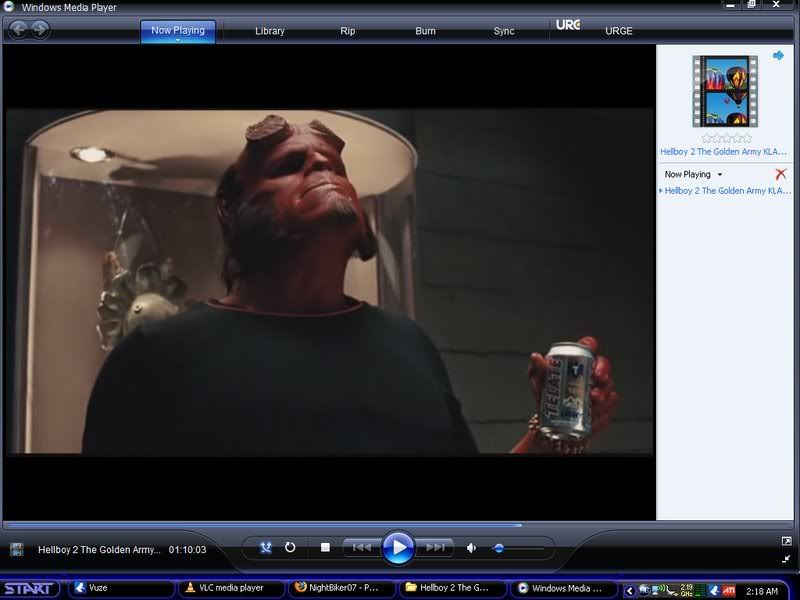Screen dimensions: 800x600
Task: Click the Forward navigation arrow
Action: (x=40, y=30)
